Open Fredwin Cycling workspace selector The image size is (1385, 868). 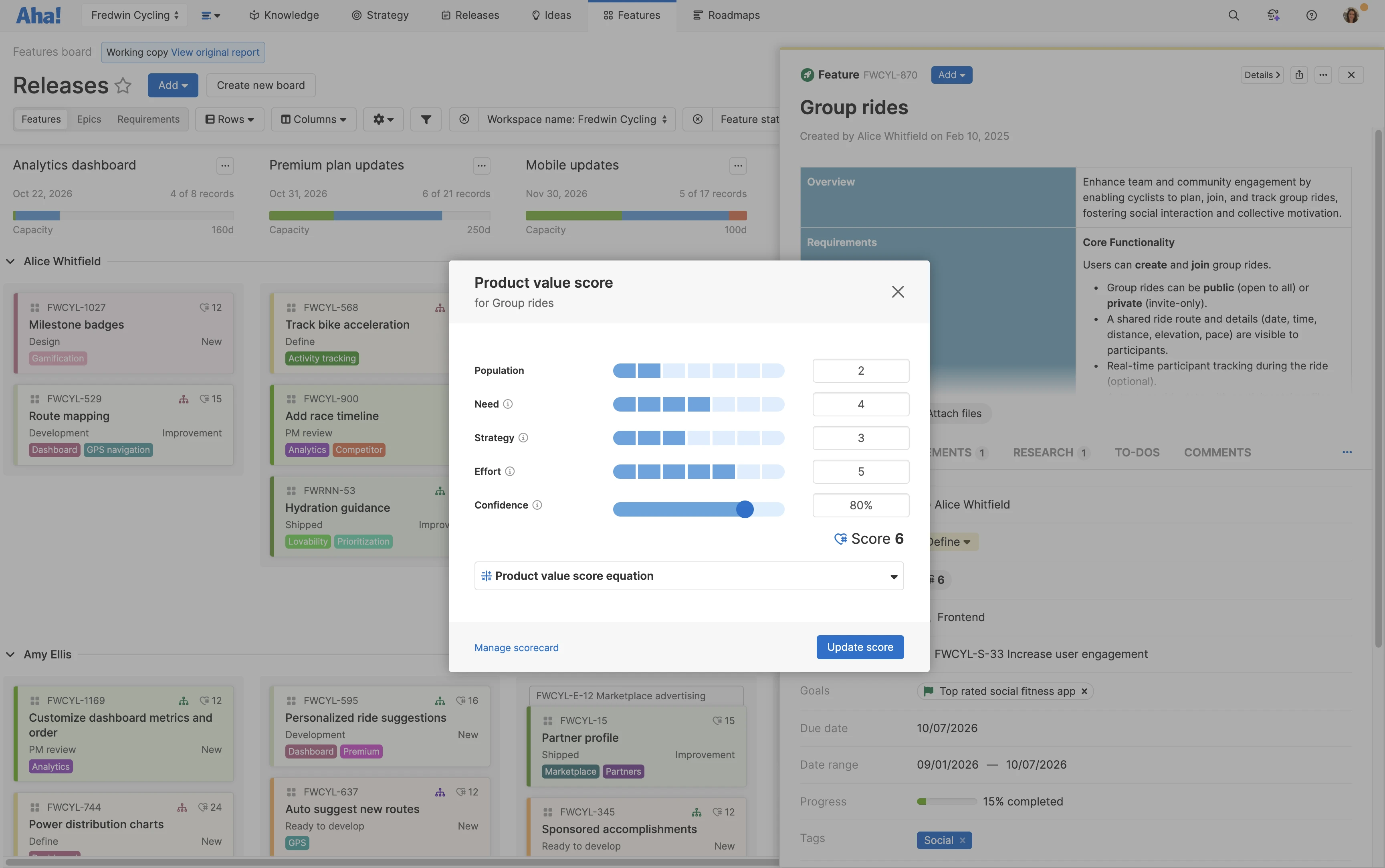[135, 16]
